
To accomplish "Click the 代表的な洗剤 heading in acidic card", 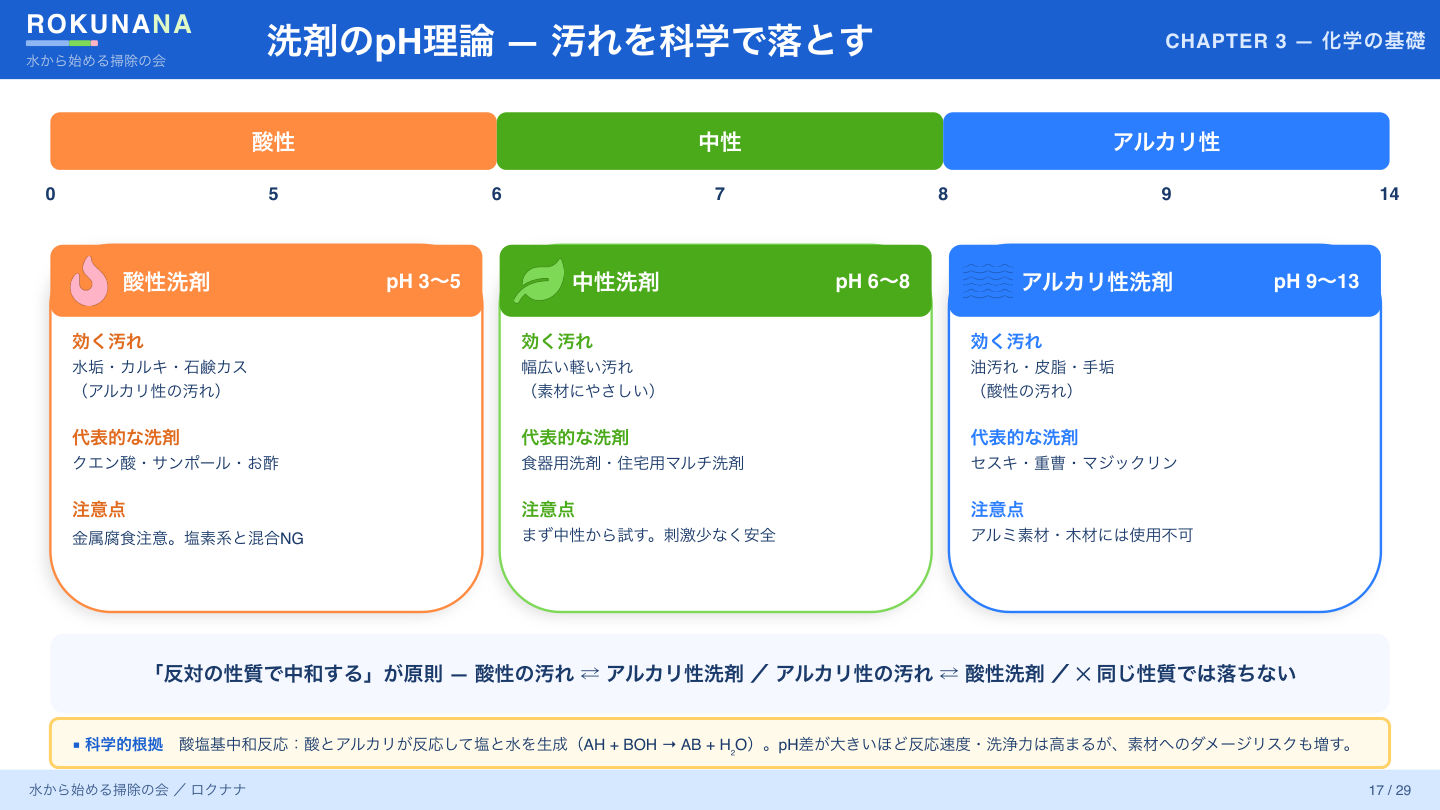I will coord(126,437).
